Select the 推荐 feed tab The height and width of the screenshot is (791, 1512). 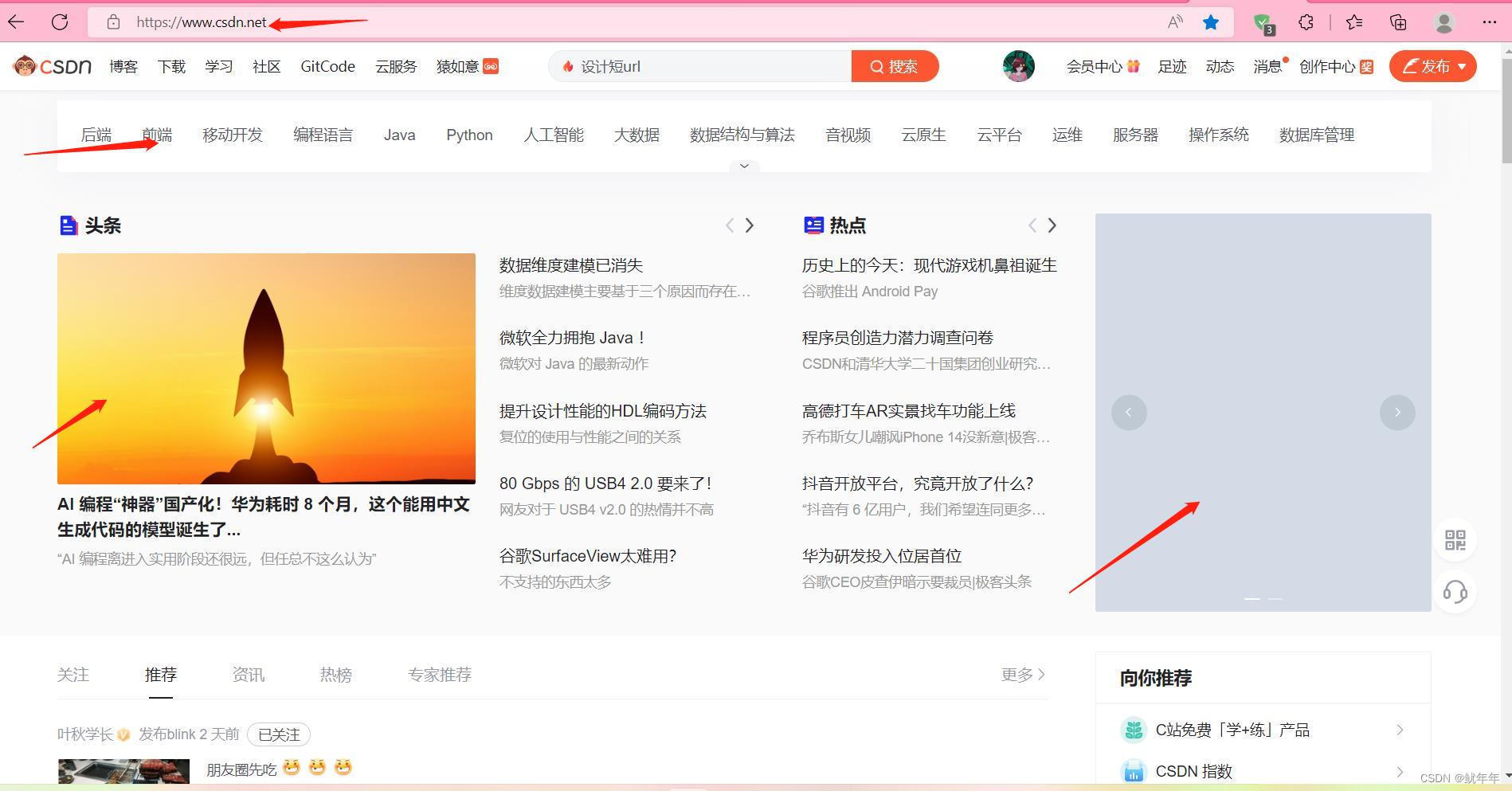click(160, 675)
